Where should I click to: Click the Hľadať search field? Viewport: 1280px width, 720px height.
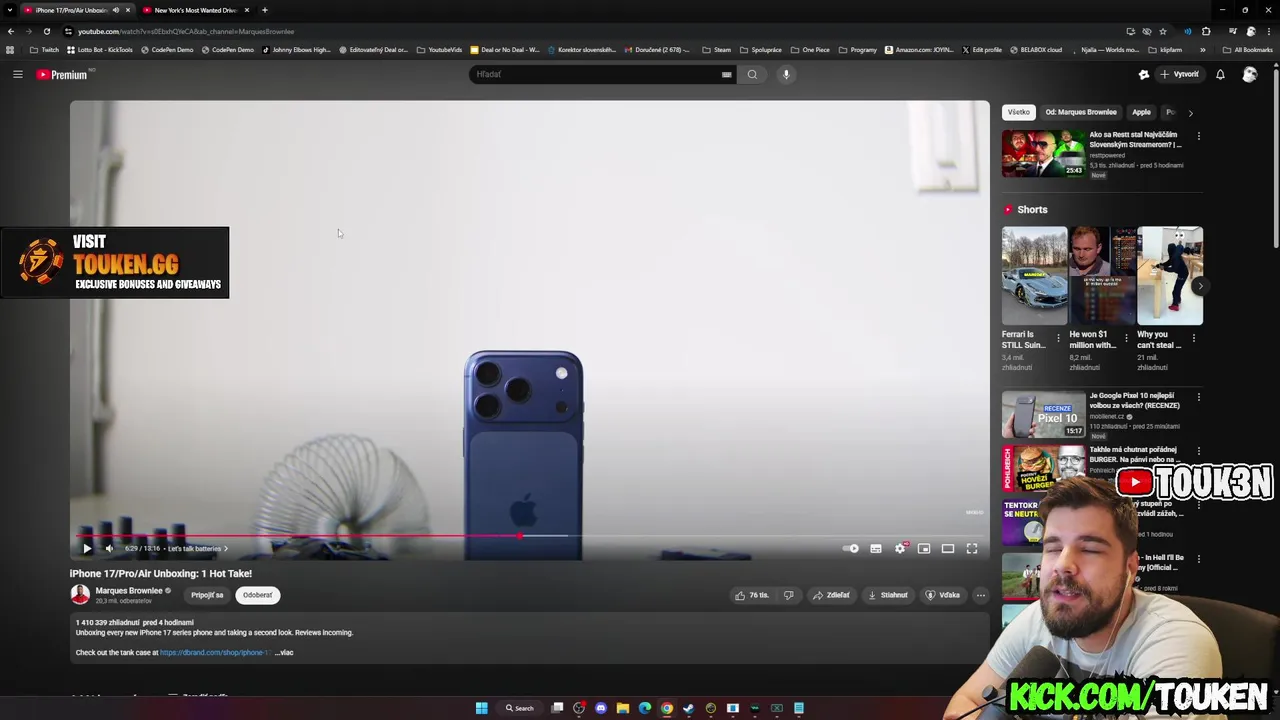(594, 74)
